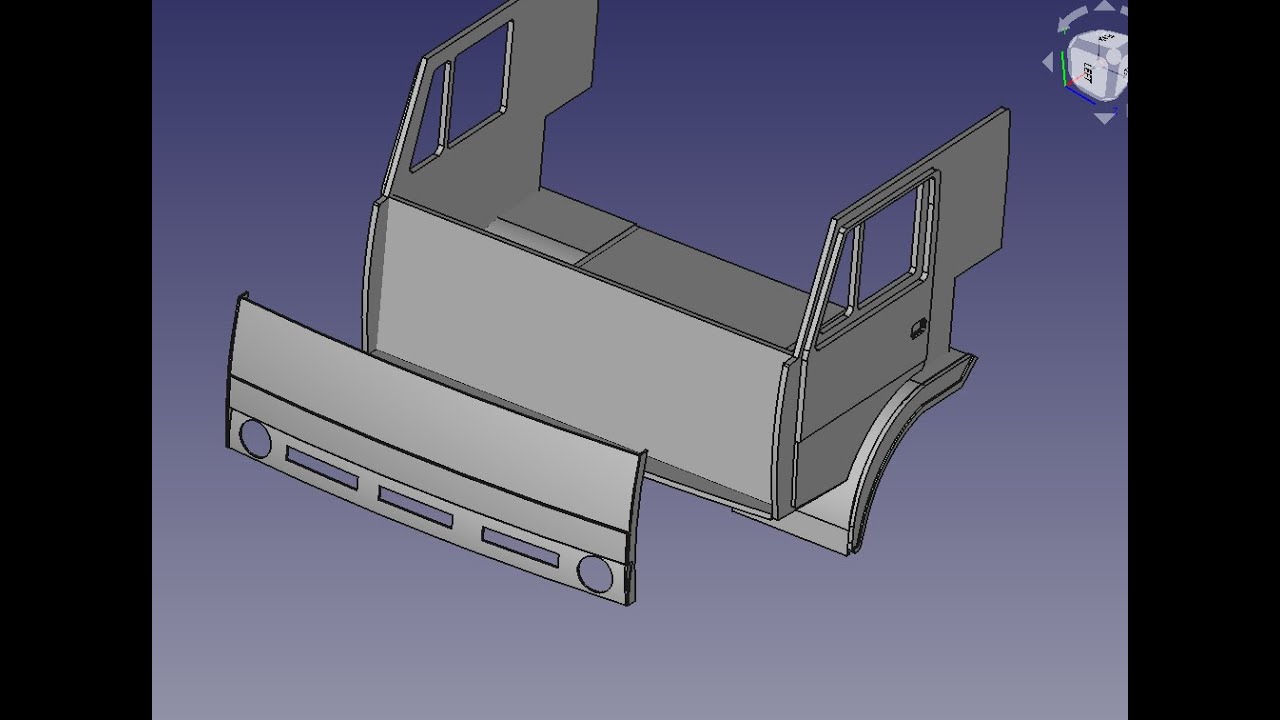Select the truck cab front grille panel
Viewport: 1280px width, 720px height.
tap(435, 450)
